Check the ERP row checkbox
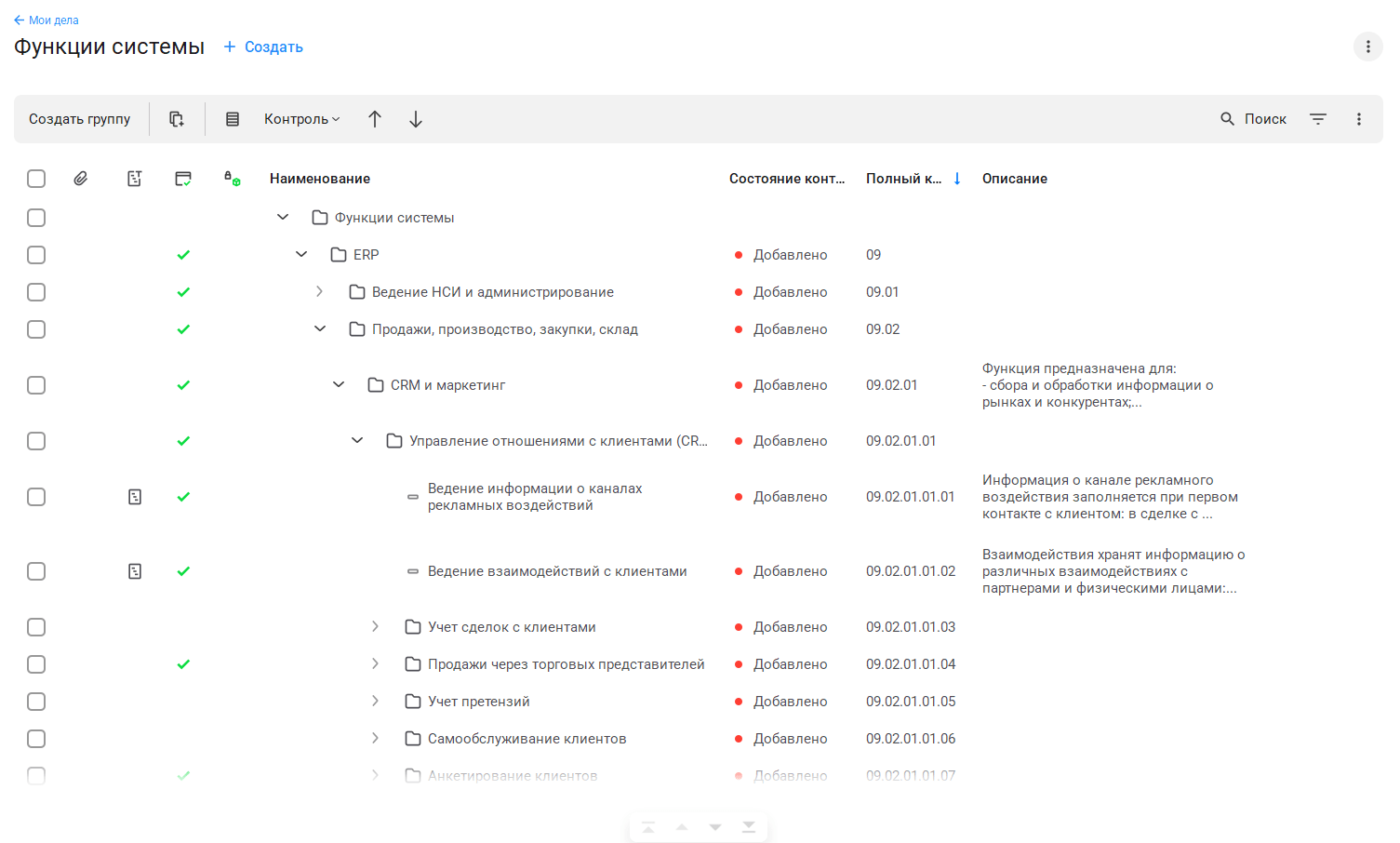The width and height of the screenshot is (1400, 843). click(36, 255)
